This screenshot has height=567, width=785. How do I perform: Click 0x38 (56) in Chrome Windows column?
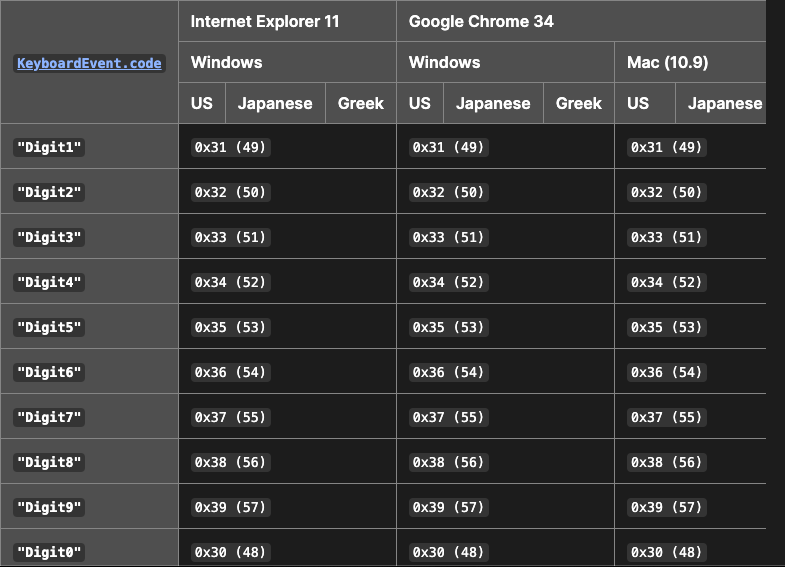click(x=449, y=463)
